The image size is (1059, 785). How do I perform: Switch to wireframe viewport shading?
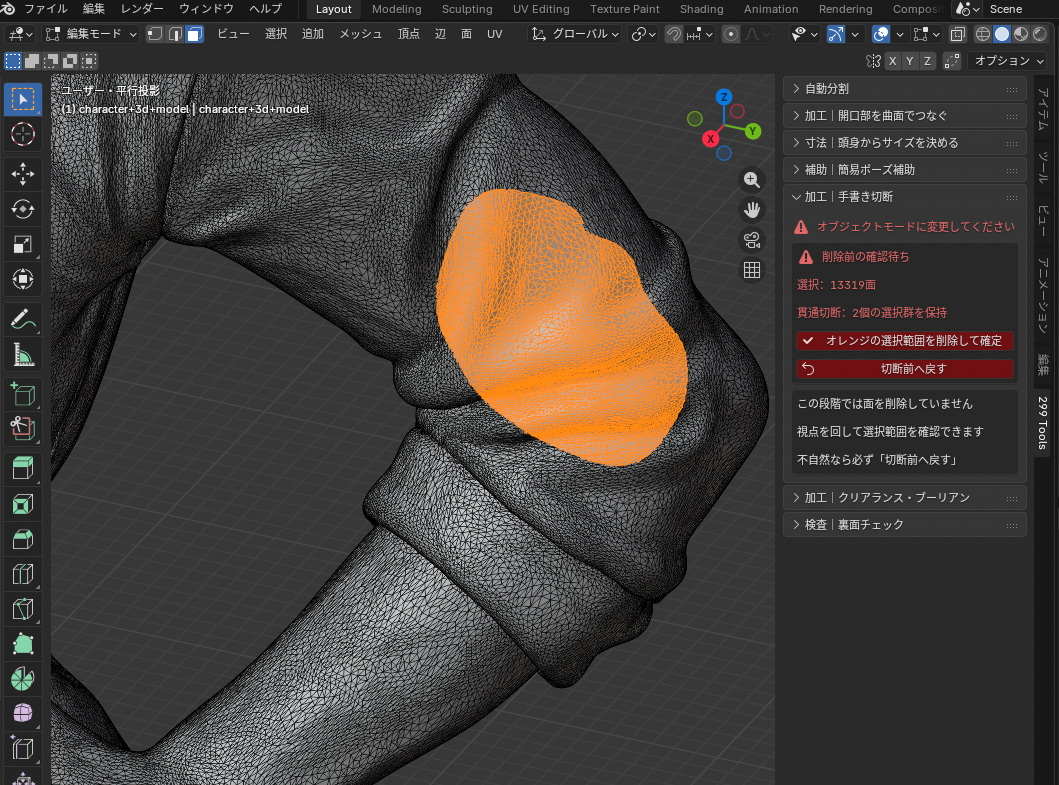(983, 34)
